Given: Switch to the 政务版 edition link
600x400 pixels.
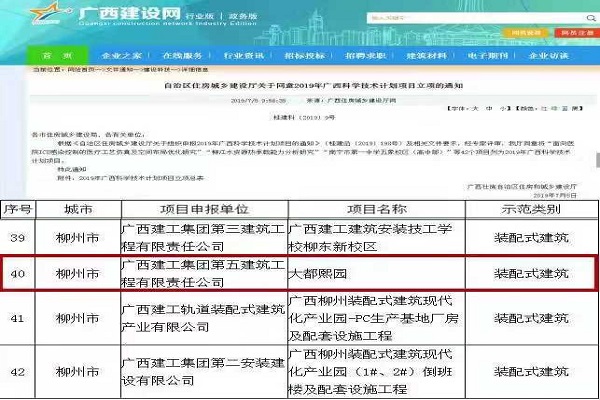Looking at the screenshot, I should 243,16.
